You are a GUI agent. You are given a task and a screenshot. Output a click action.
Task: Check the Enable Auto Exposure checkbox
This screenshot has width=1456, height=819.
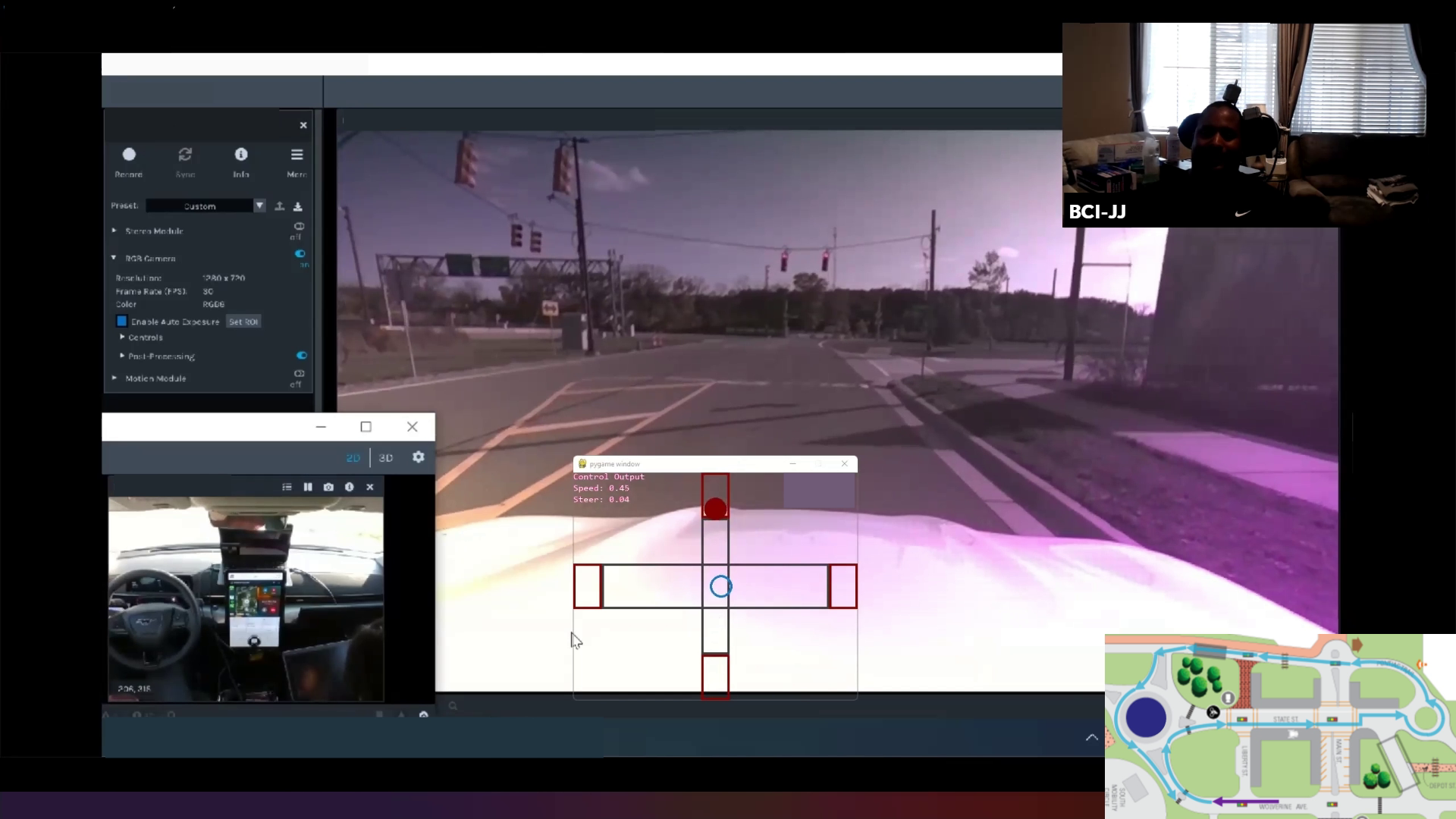[122, 322]
